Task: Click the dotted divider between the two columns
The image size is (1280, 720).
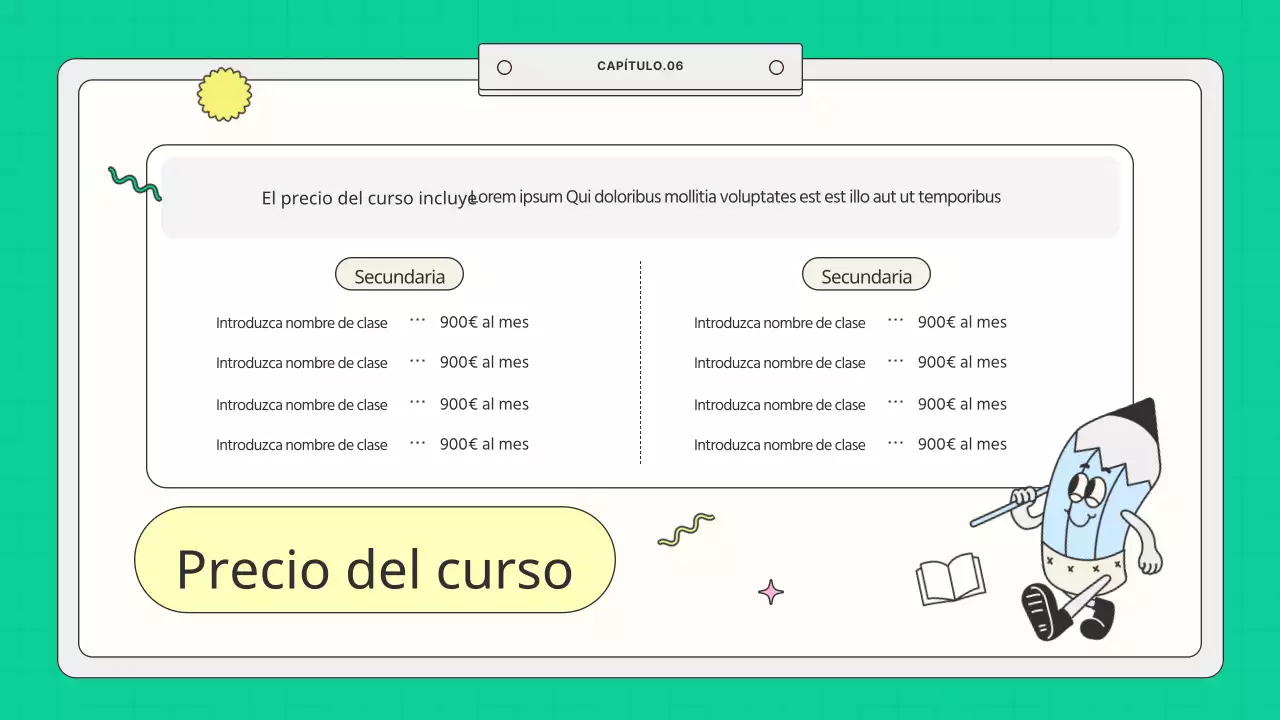Action: 640,362
